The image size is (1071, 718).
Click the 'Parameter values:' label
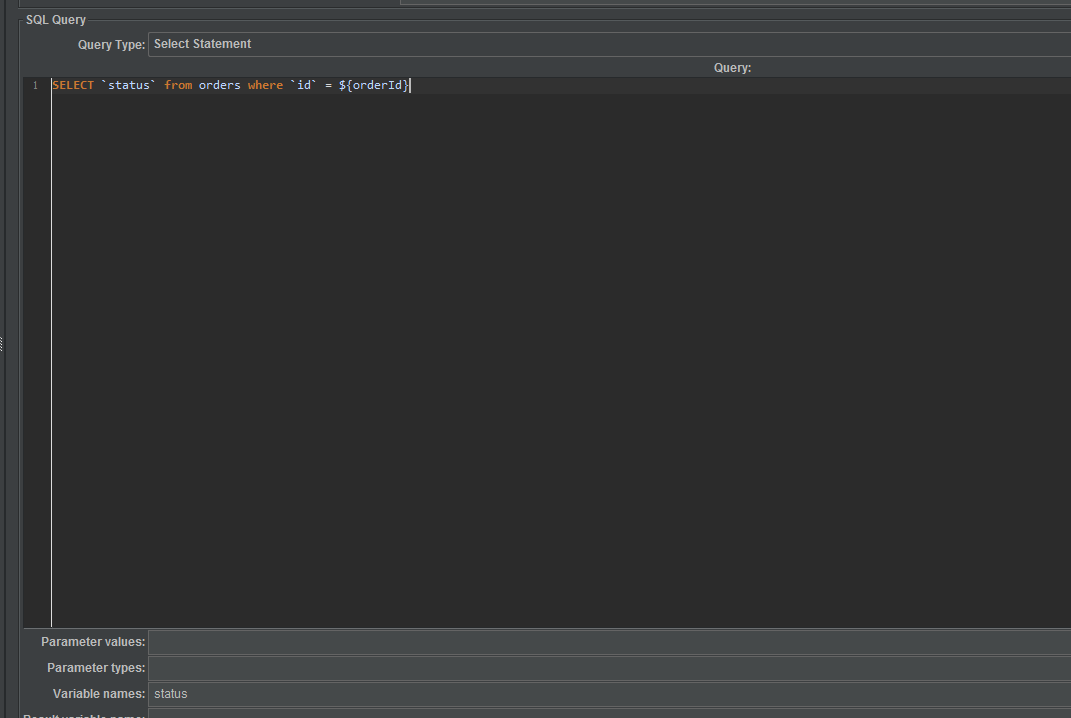pos(93,641)
